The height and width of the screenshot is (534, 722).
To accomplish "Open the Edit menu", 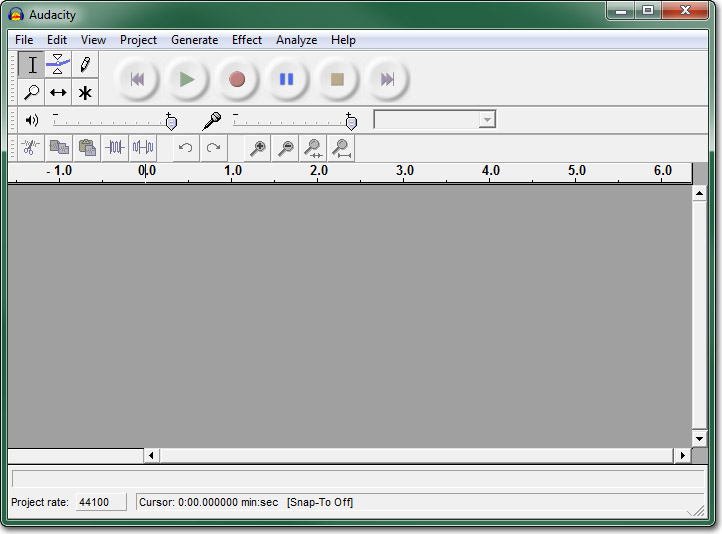I will (x=57, y=40).
